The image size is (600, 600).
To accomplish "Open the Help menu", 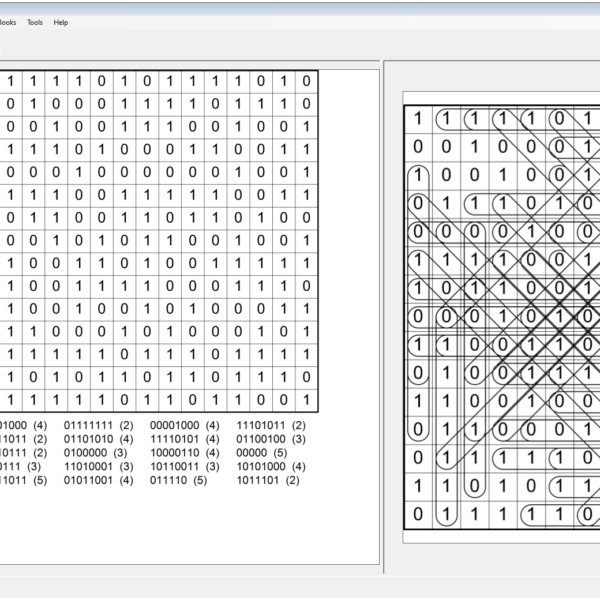I will point(61,22).
